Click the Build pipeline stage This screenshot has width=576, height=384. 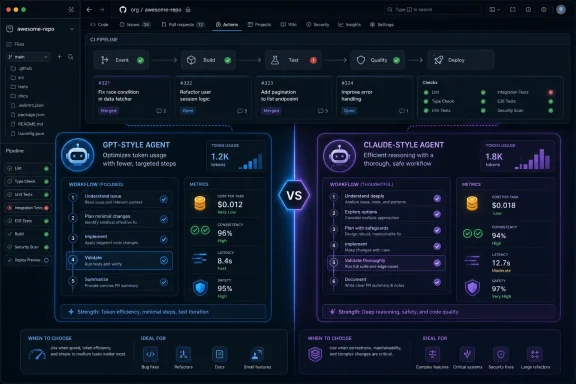(208, 60)
